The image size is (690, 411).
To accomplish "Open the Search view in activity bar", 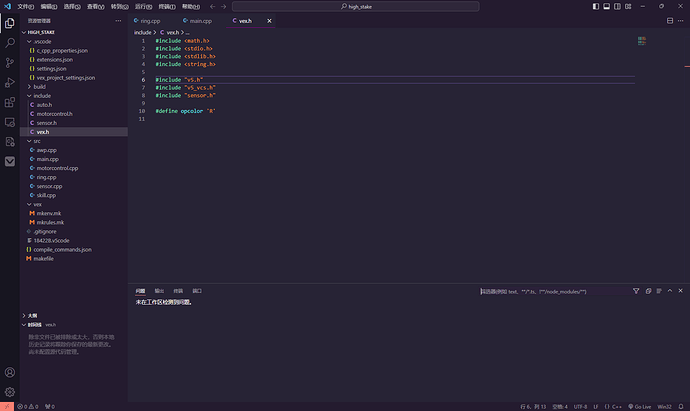I will [10, 42].
